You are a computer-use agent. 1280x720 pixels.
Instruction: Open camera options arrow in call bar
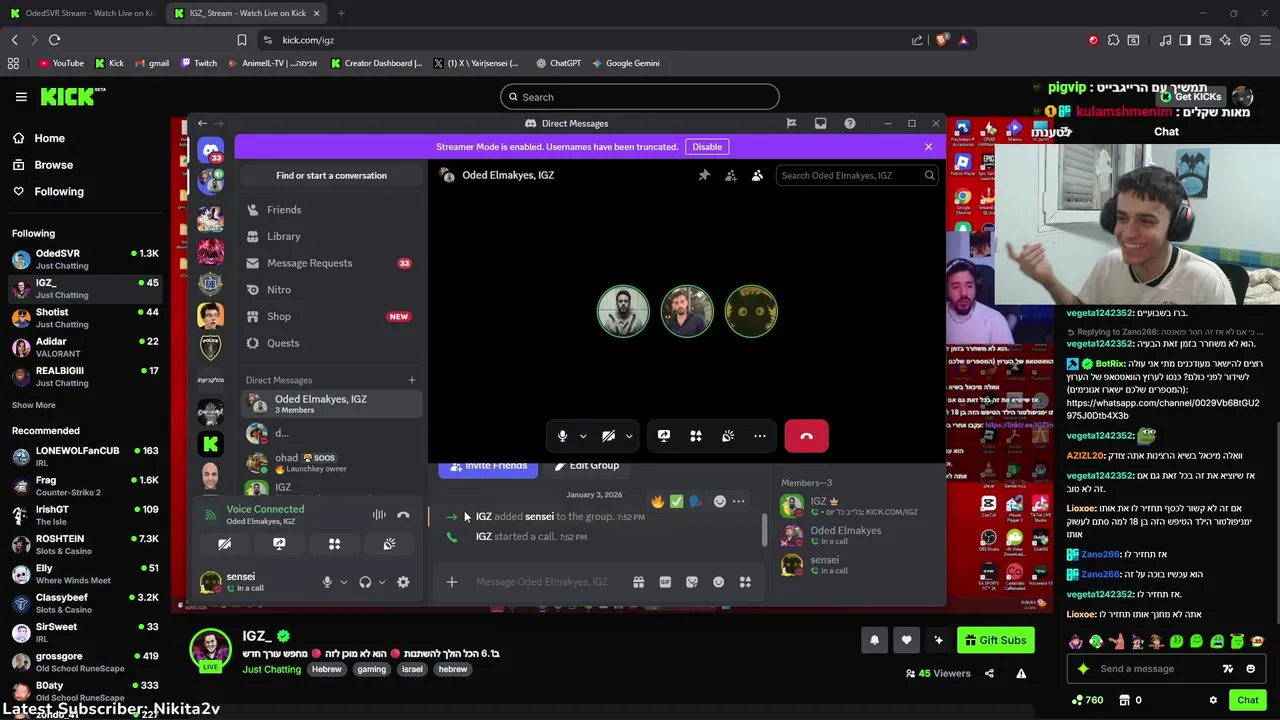(629, 436)
